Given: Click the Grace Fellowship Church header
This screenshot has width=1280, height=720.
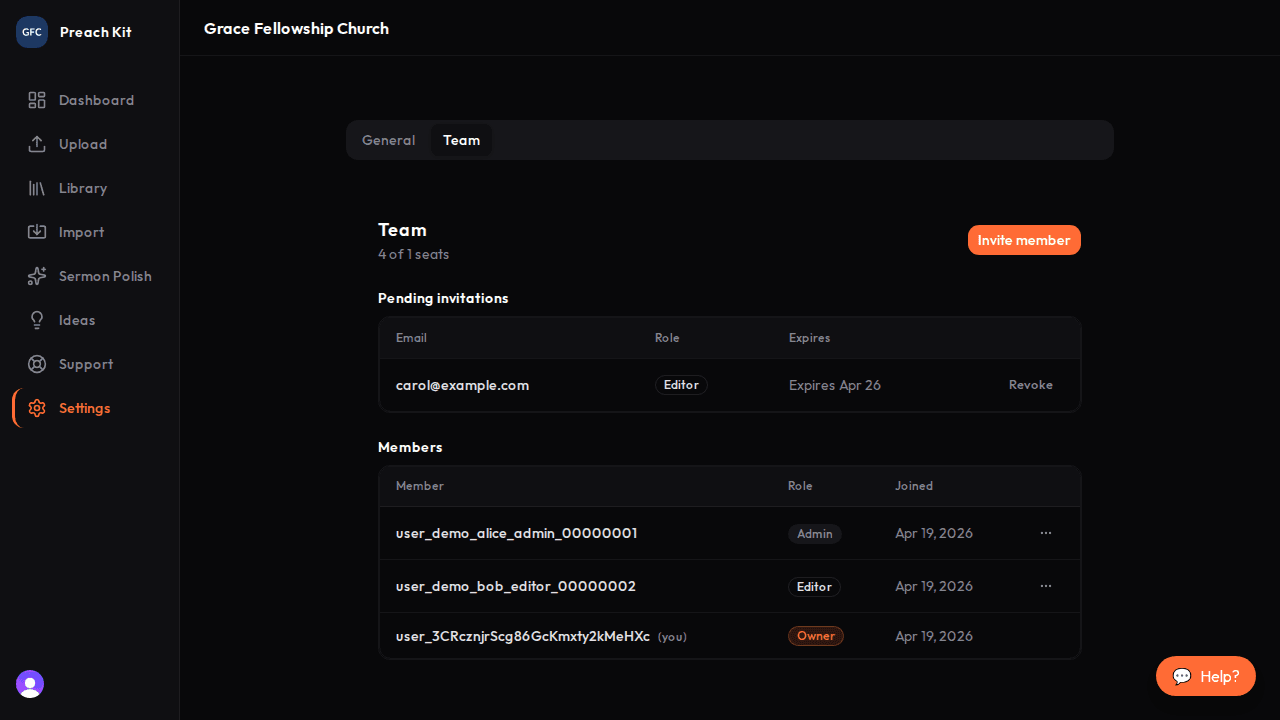Looking at the screenshot, I should [296, 28].
